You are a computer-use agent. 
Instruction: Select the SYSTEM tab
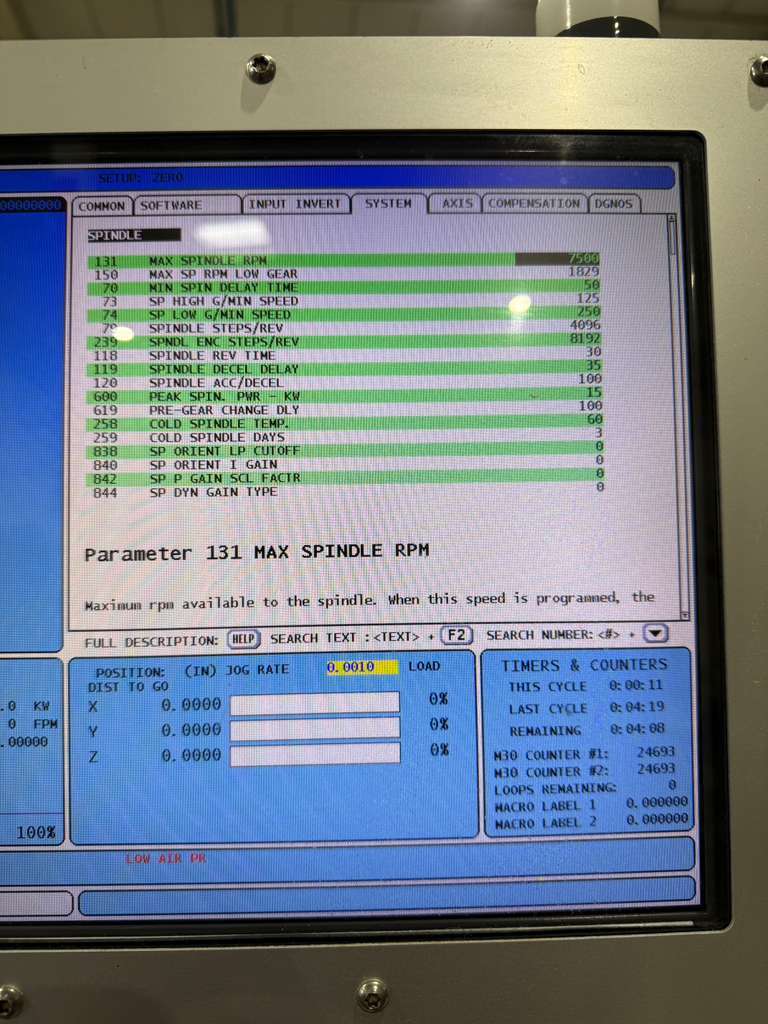[389, 203]
